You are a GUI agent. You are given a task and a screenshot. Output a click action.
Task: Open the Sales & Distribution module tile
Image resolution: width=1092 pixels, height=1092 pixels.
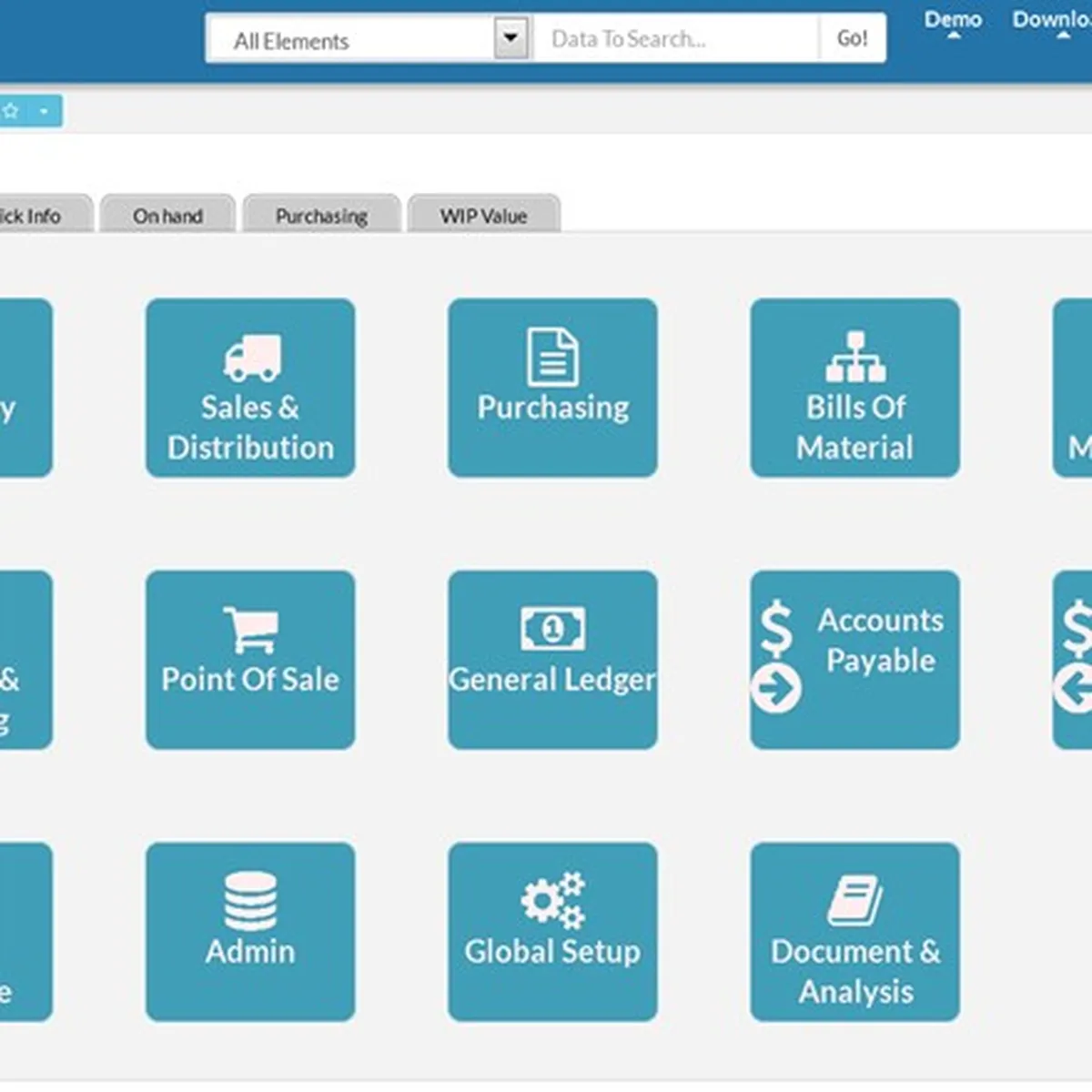250,388
